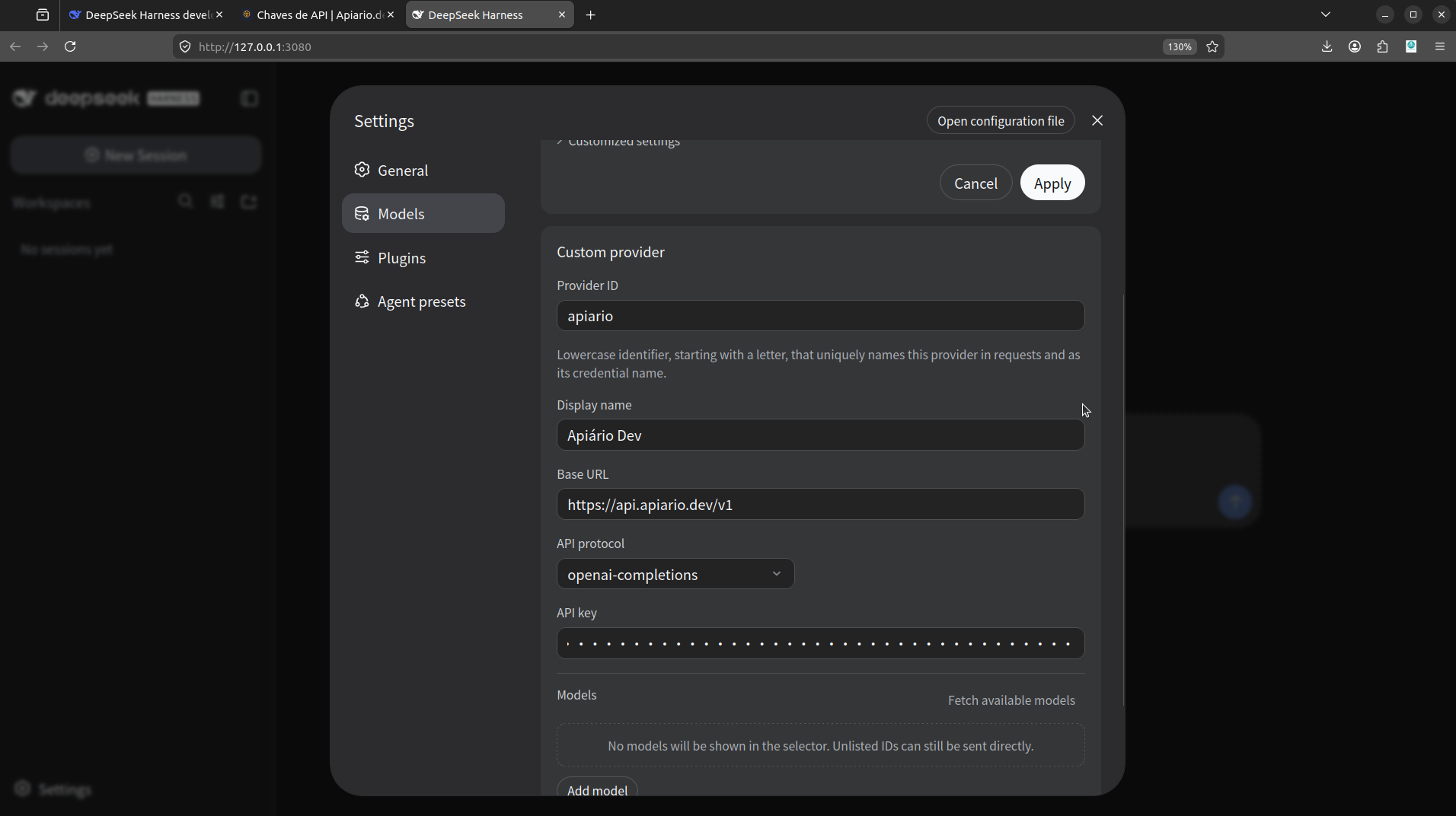Switch to DeepSeek Harness devel tab
The image size is (1456, 816).
[x=145, y=14]
